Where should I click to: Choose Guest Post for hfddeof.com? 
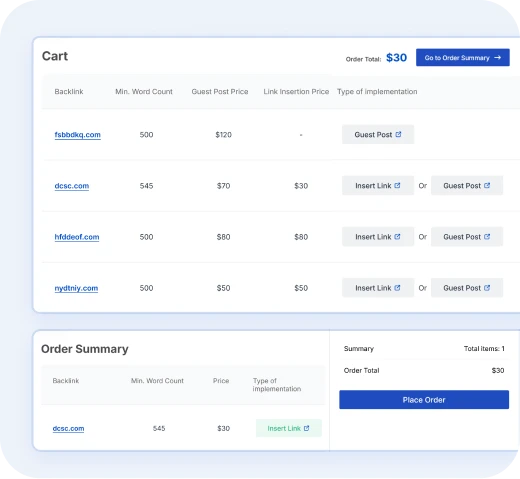(467, 237)
